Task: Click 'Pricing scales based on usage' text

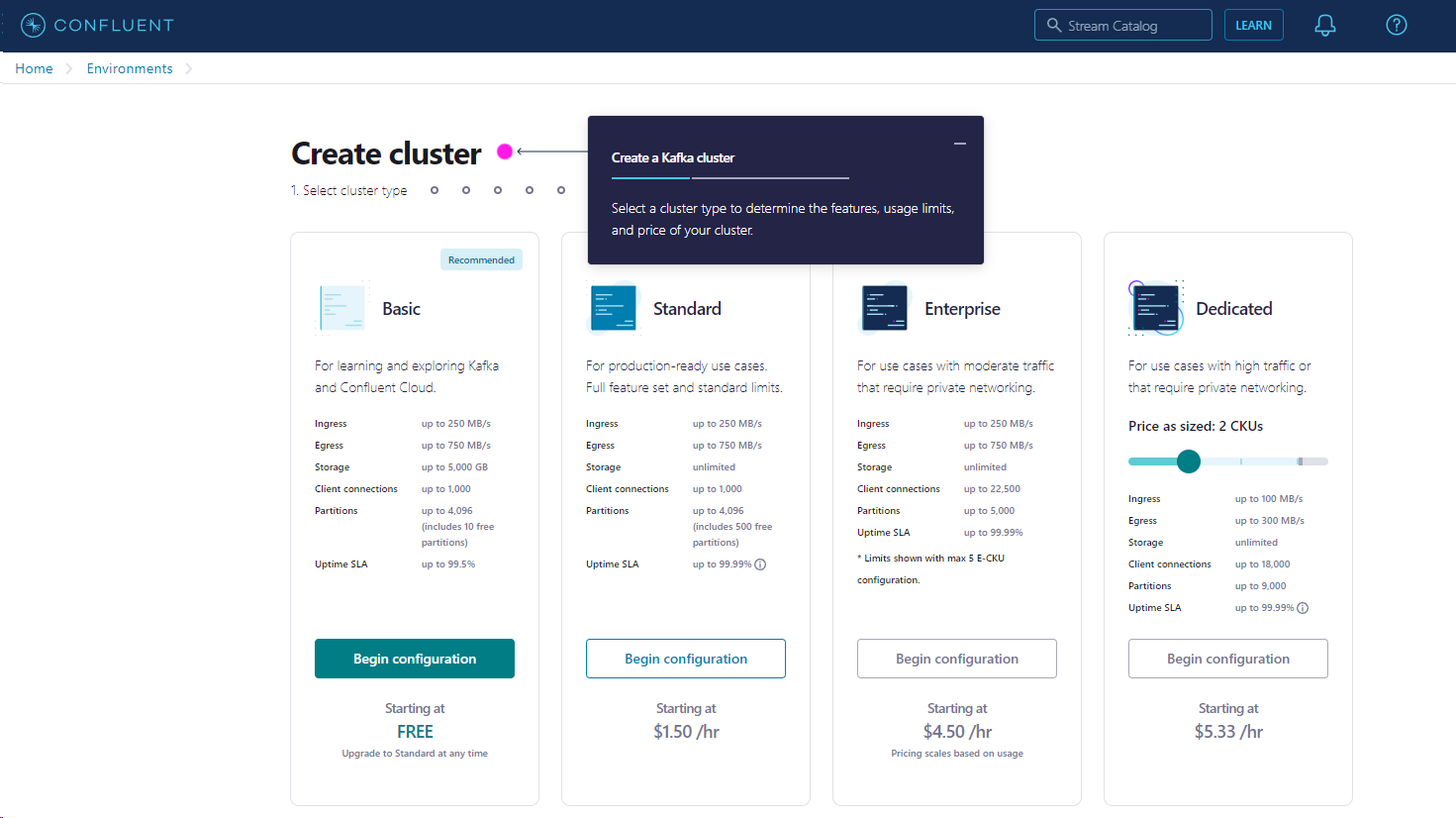Action: tap(957, 754)
